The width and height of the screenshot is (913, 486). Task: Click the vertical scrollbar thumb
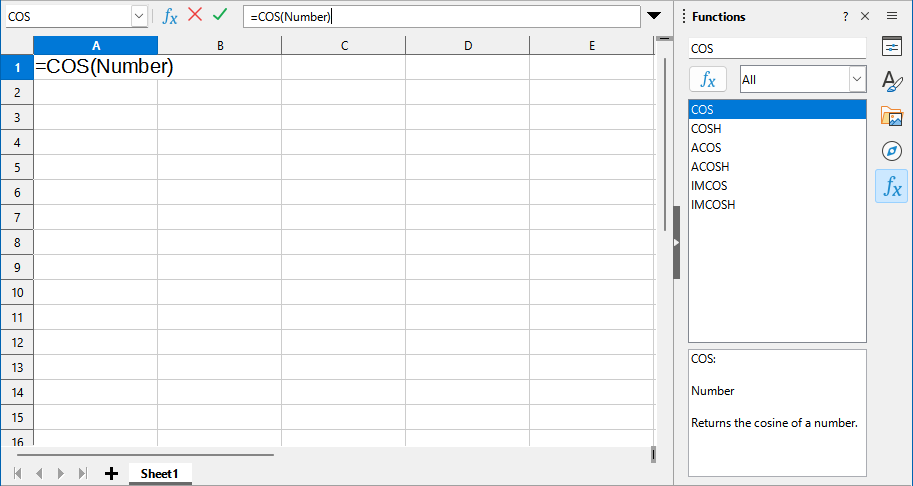(x=664, y=144)
